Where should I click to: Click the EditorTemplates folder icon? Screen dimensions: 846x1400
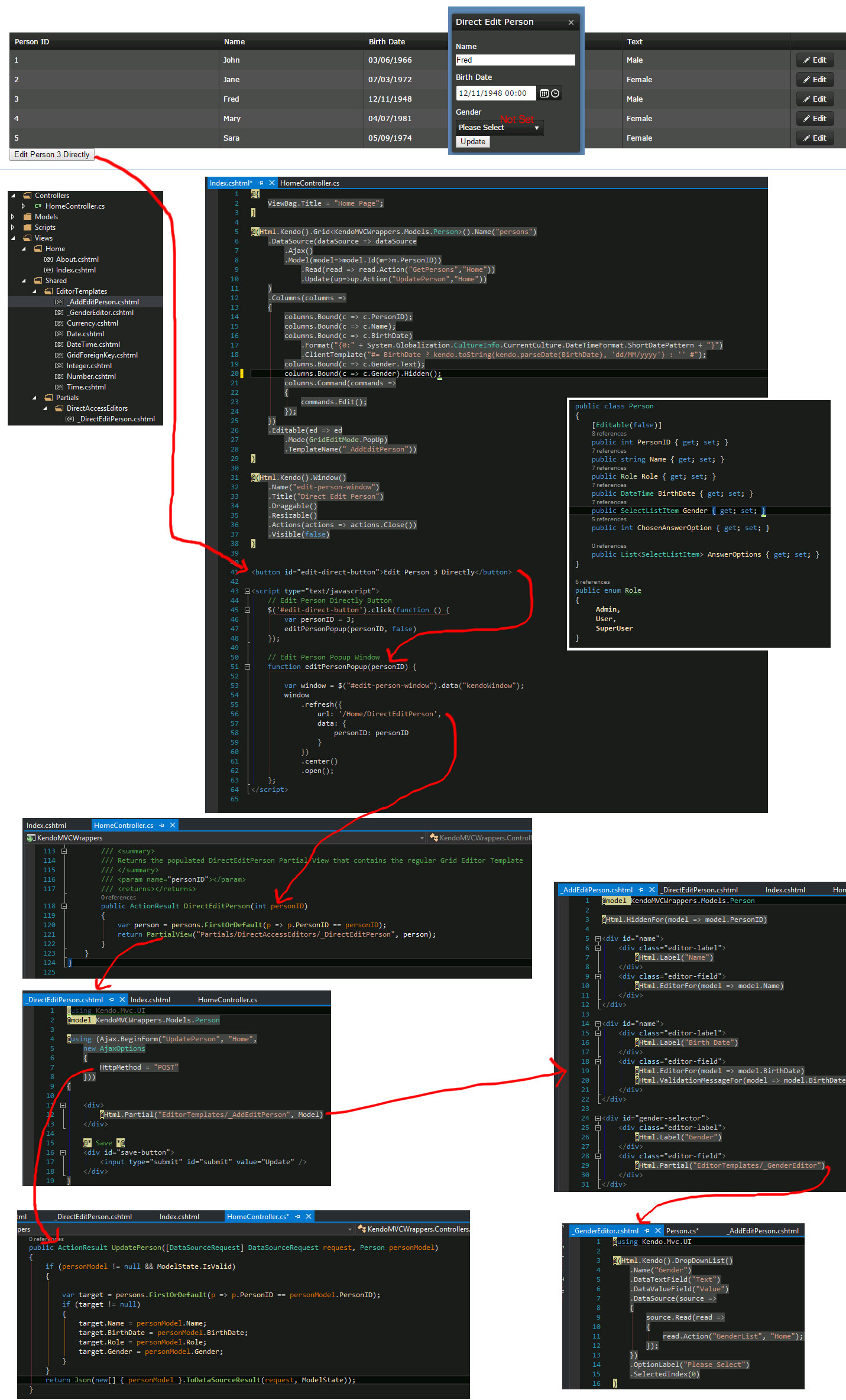tap(48, 291)
